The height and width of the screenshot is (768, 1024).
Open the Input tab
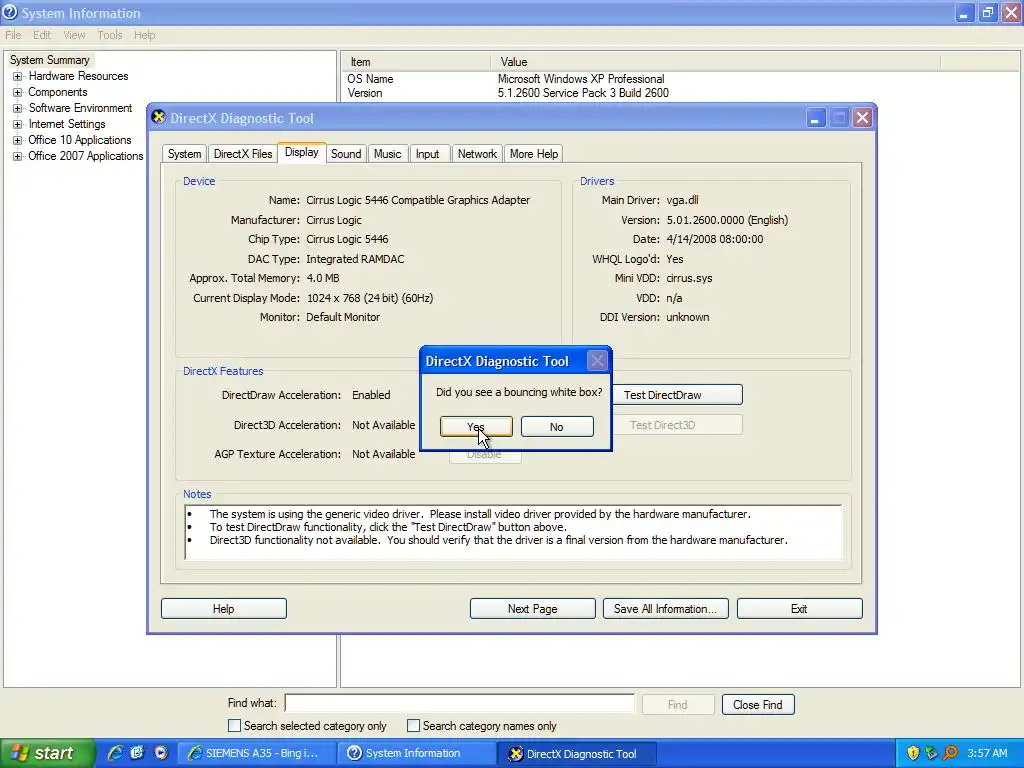(428, 153)
